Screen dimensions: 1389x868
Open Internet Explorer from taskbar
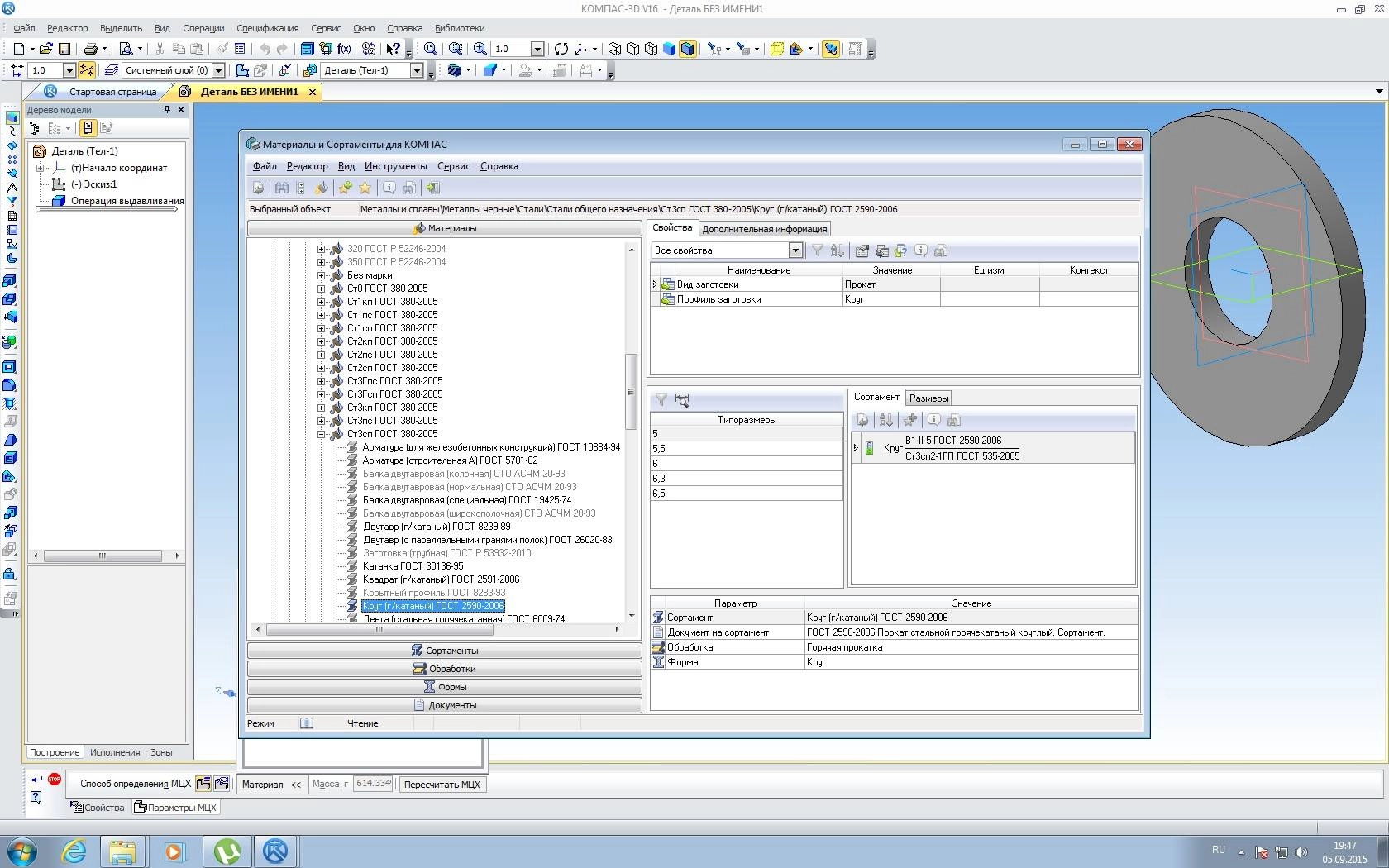pyautogui.click(x=74, y=851)
